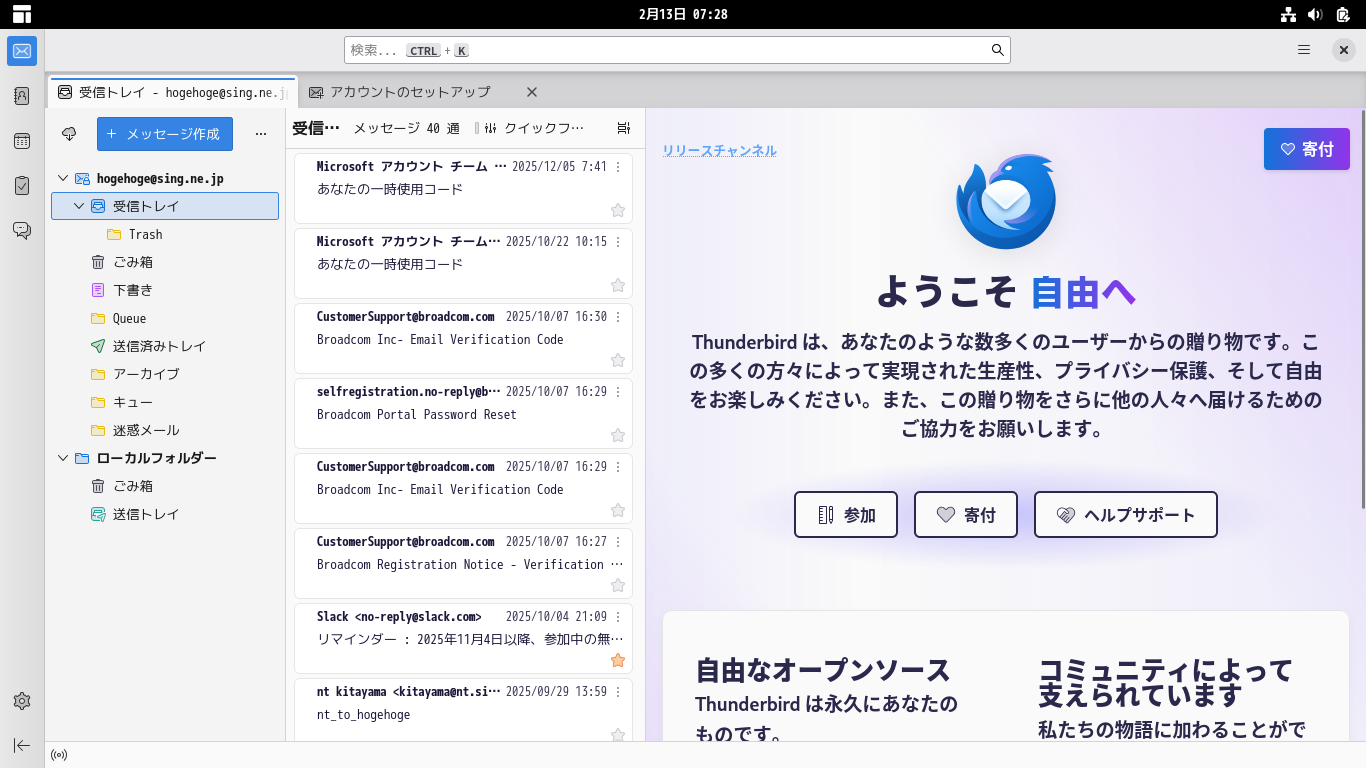This screenshot has width=1366, height=768.
Task: Open the local 送信トレイ outbox folder
Action: click(165, 514)
